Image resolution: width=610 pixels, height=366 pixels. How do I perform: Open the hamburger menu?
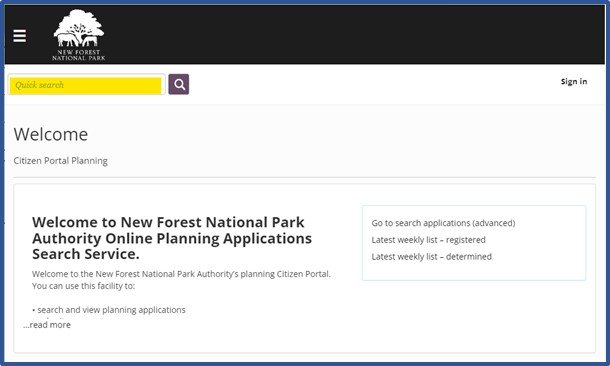click(x=19, y=36)
